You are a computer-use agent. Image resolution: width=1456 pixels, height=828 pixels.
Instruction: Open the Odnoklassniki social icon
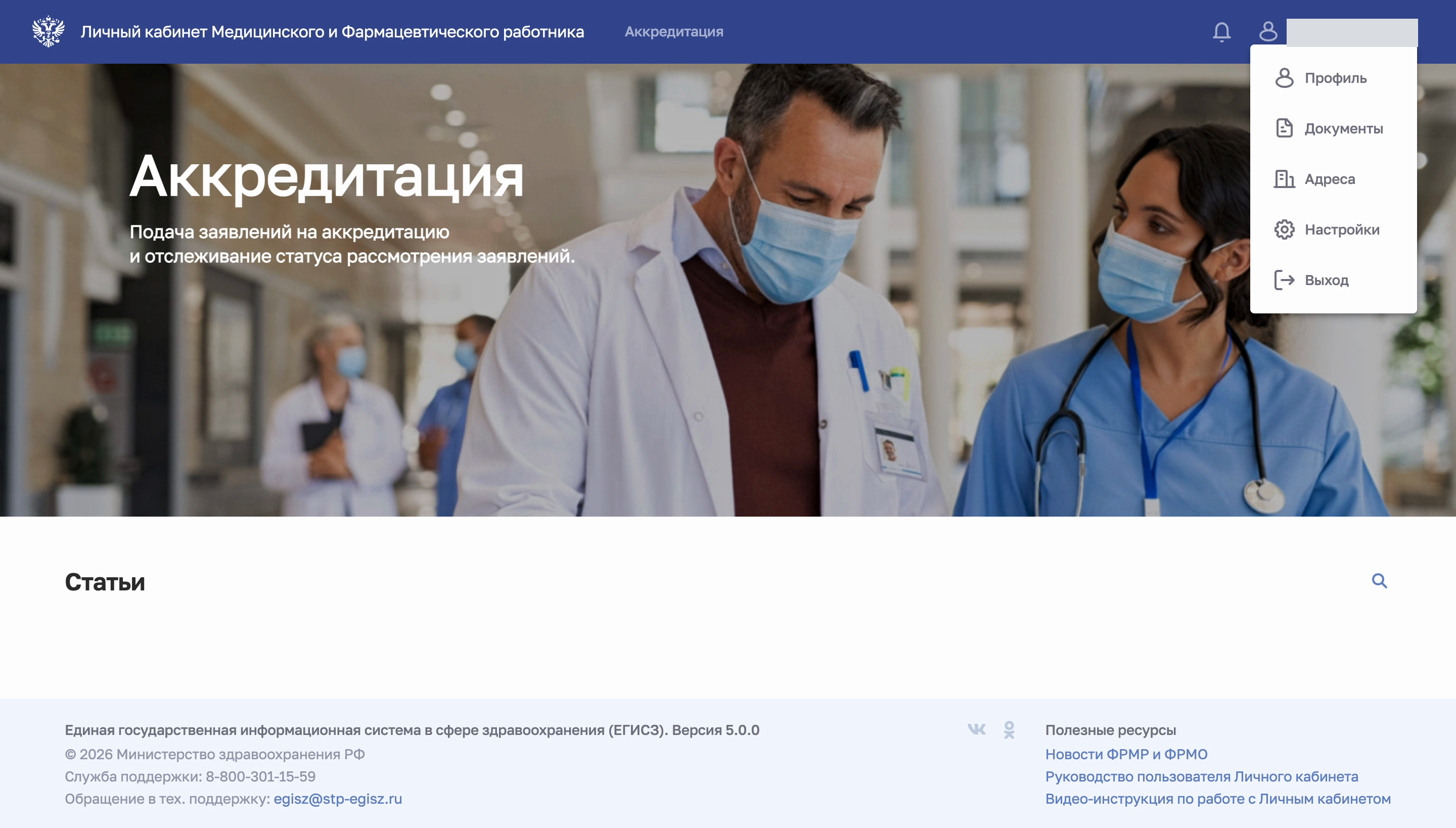click(1009, 729)
